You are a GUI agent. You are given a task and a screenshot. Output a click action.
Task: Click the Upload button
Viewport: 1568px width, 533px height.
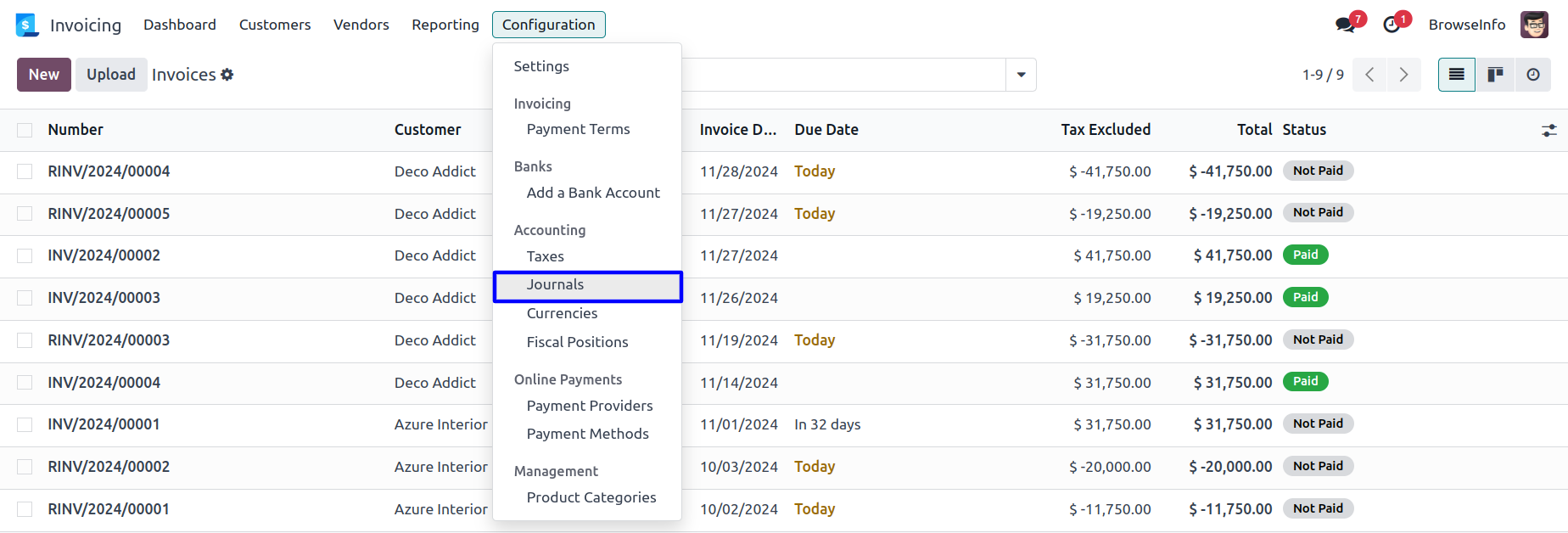click(x=111, y=75)
